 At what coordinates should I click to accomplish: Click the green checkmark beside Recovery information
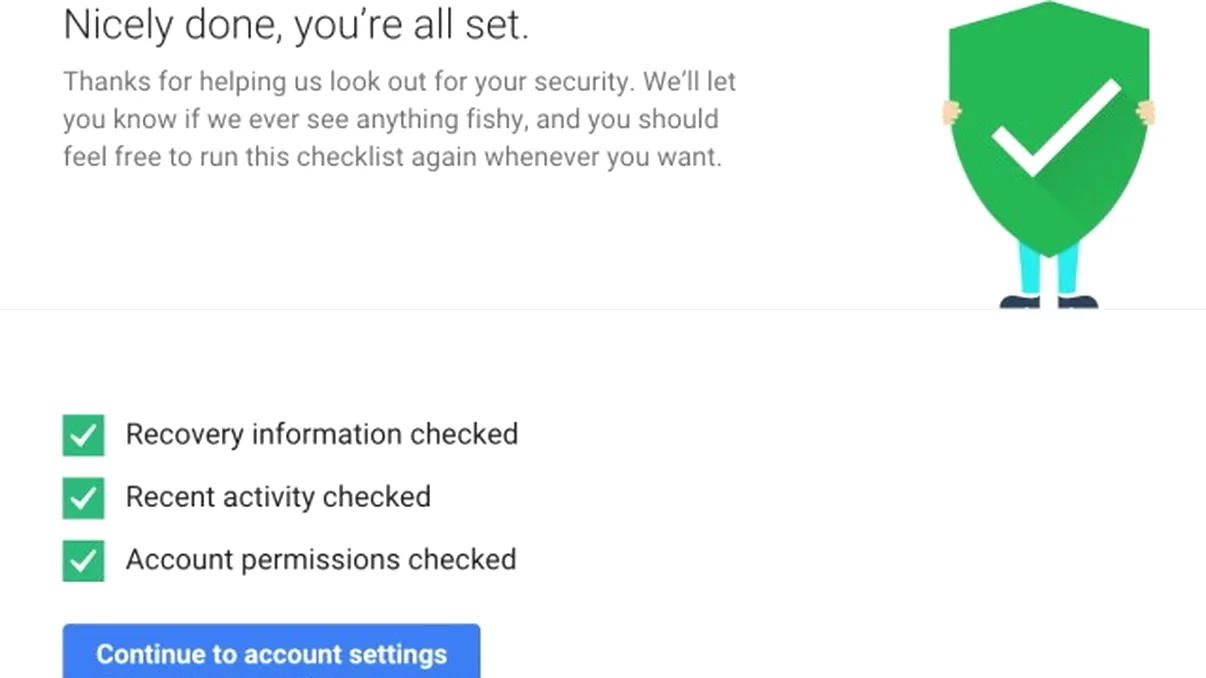coord(84,435)
